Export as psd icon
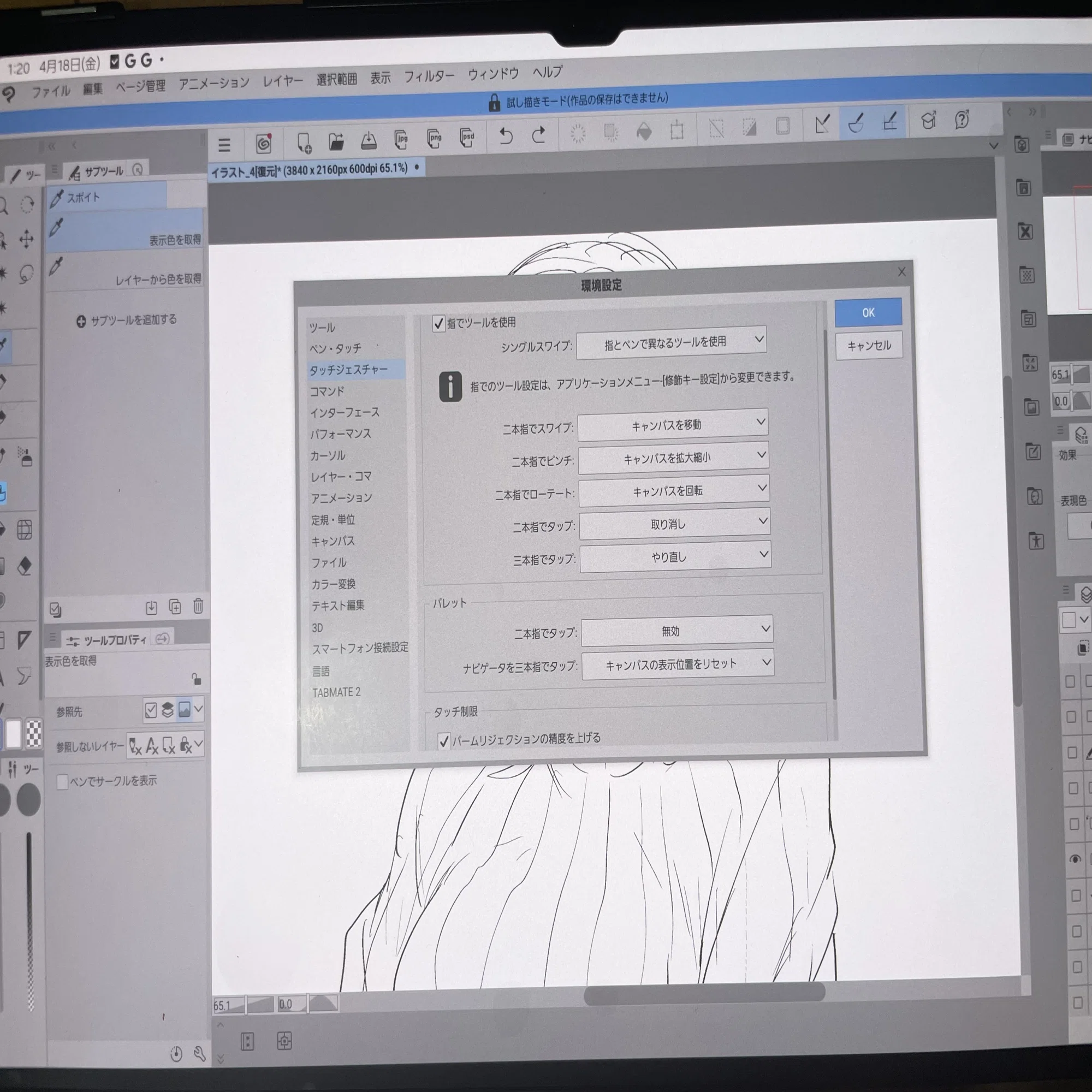1092x1092 pixels. [x=467, y=138]
